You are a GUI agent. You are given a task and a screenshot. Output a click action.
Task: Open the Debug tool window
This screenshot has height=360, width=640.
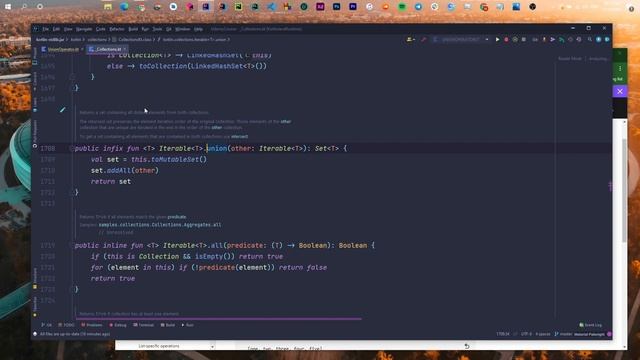(118, 325)
